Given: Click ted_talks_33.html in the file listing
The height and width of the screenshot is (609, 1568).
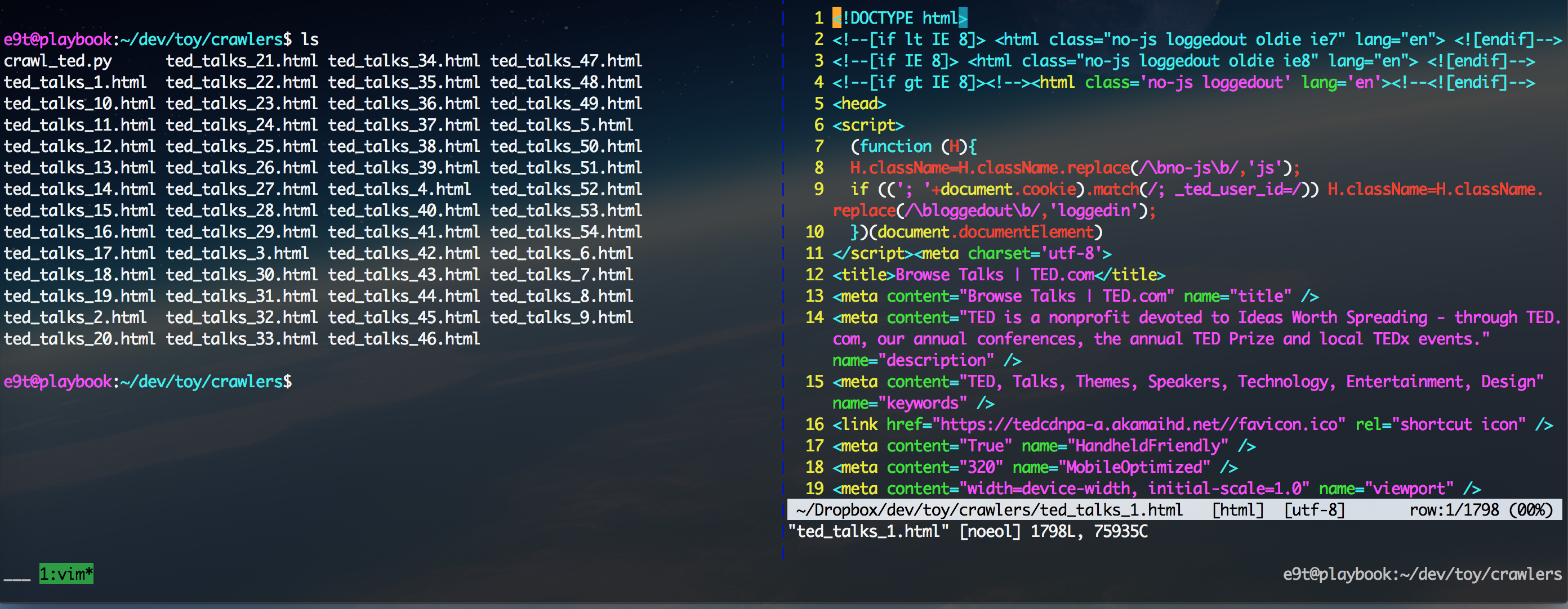Looking at the screenshot, I should [x=242, y=339].
